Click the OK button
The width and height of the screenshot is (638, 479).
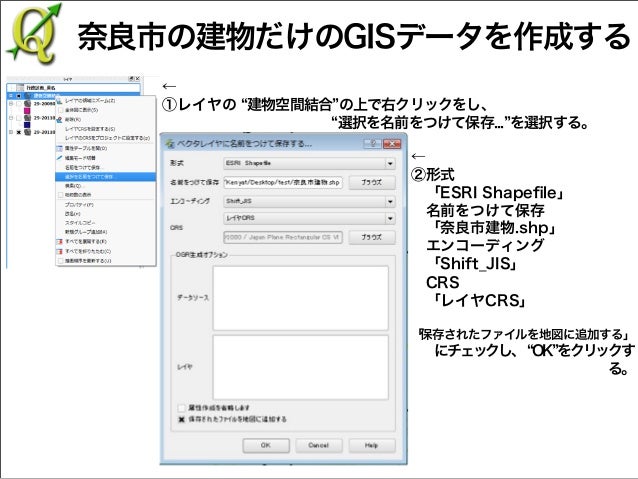(x=266, y=446)
